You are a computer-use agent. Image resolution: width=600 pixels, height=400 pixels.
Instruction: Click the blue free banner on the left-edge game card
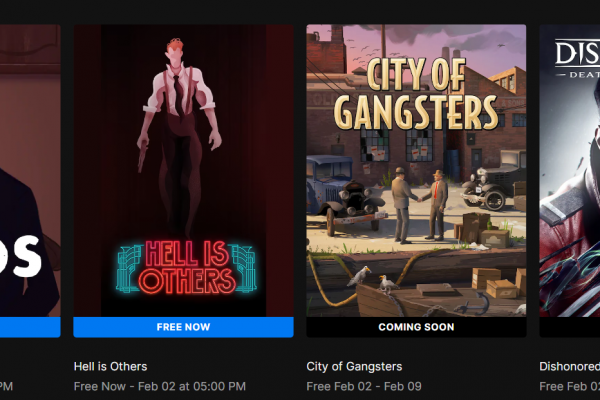[x=30, y=327]
